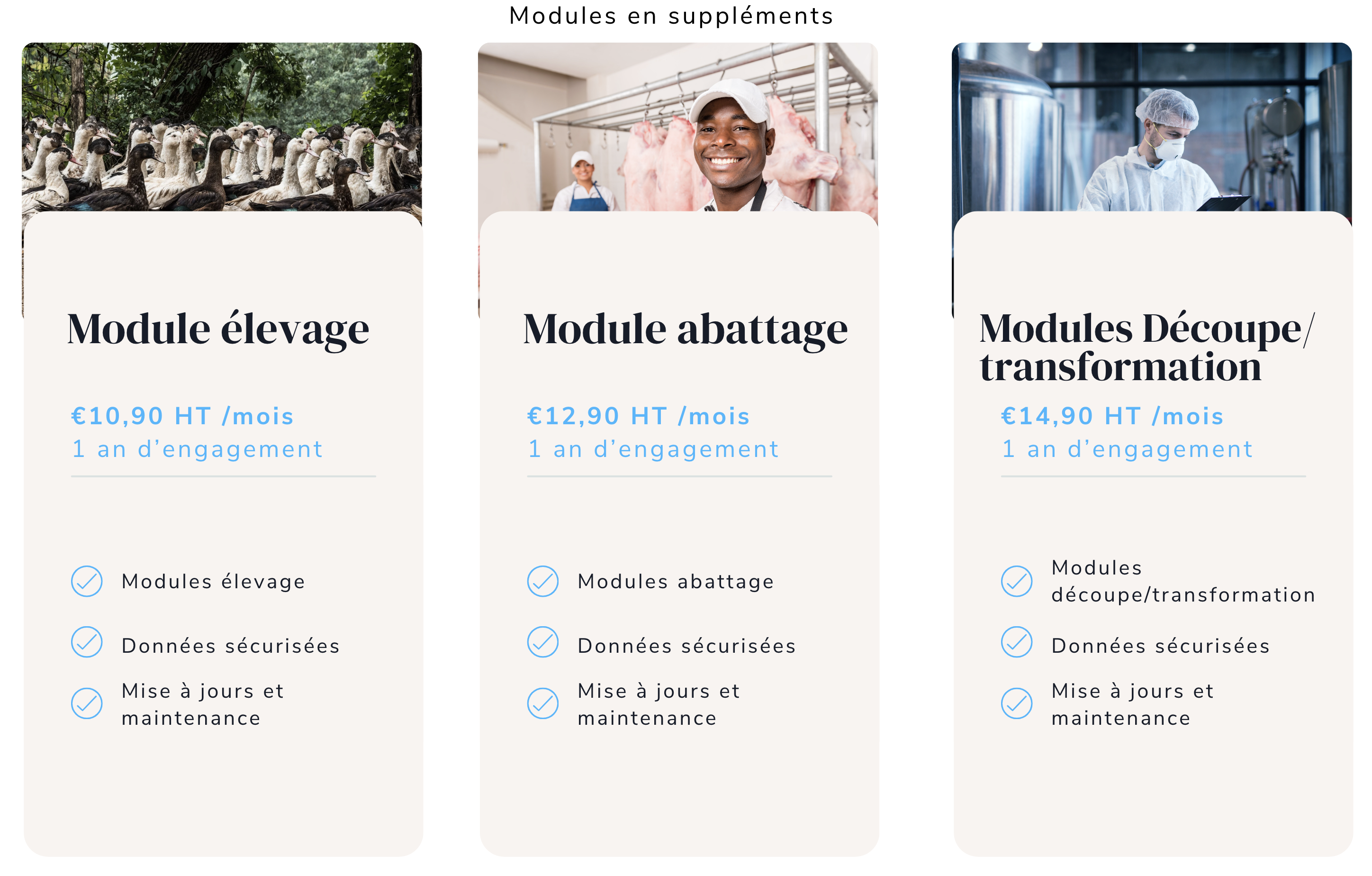The image size is (1372, 876).
Task: Click maintenance checkmark in Découpe/transformation card
Action: [1017, 703]
